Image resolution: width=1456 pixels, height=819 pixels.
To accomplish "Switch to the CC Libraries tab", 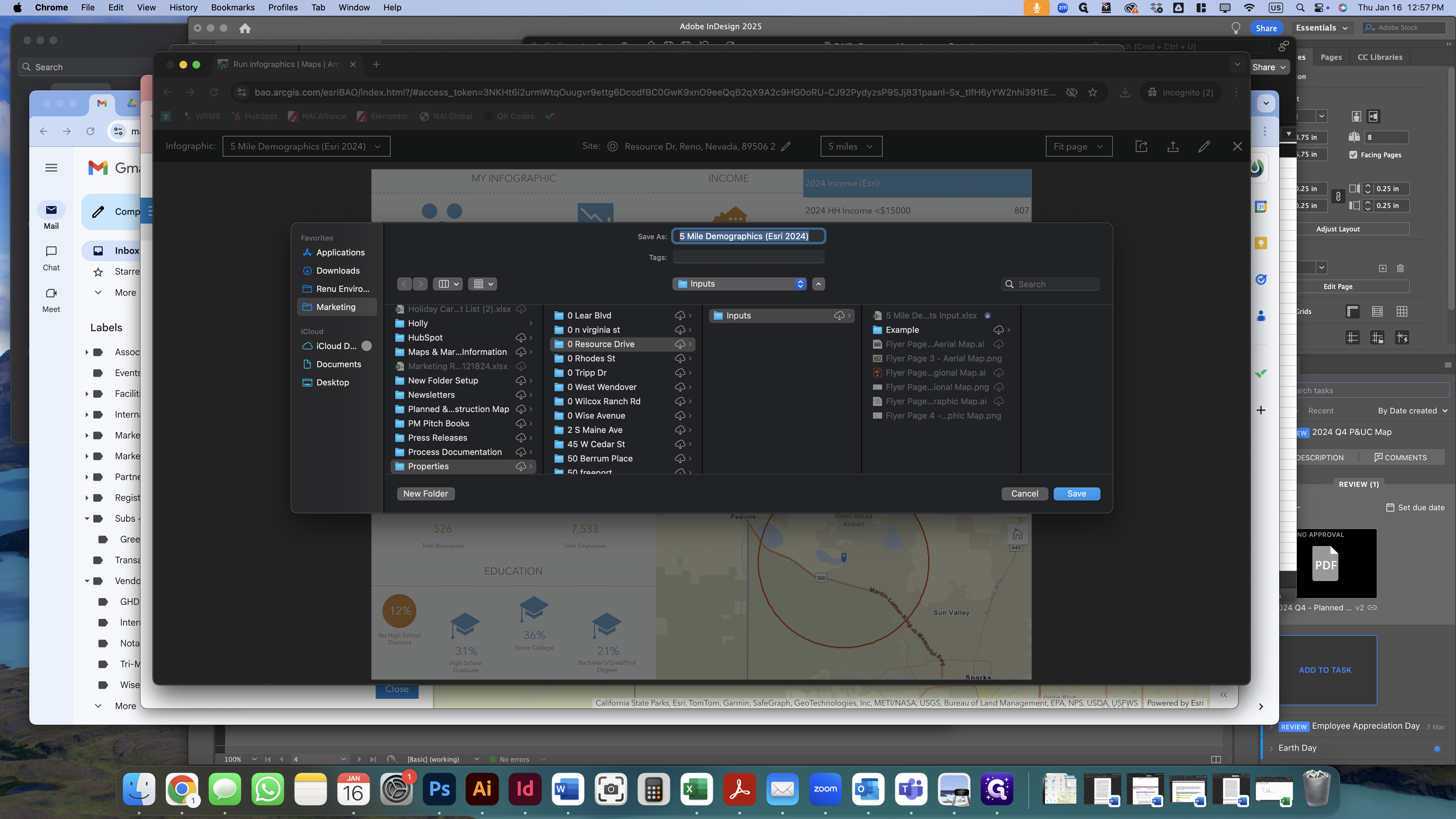I will coord(1380,57).
